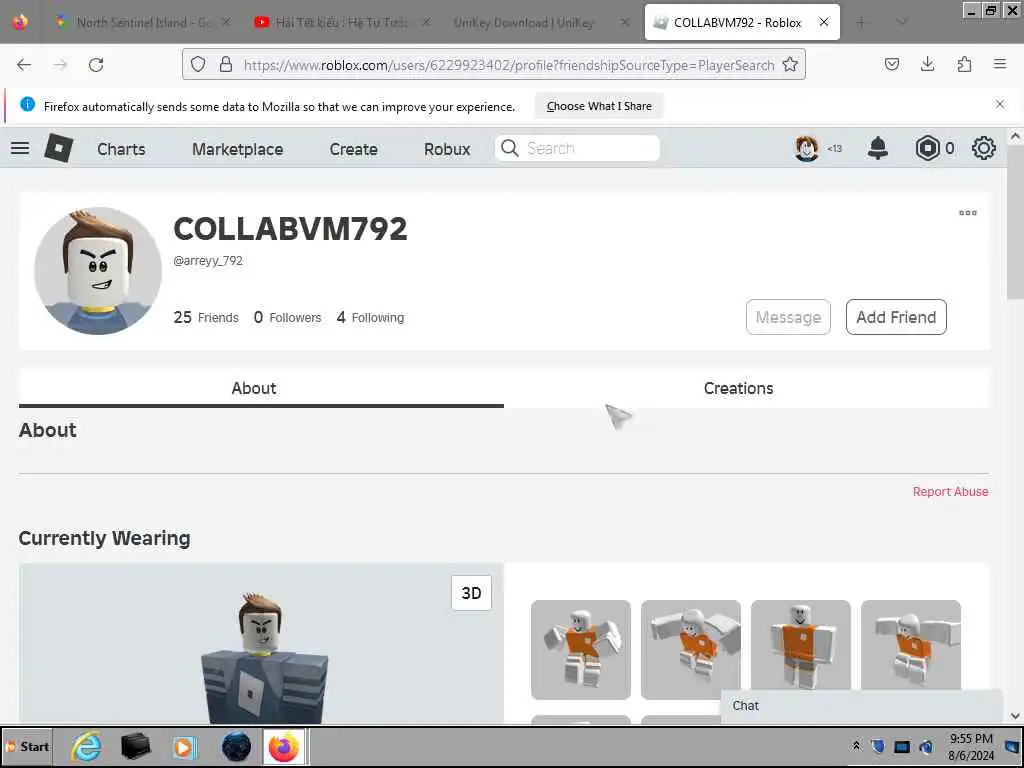
Task: Click the Firefox taskbar icon
Action: (x=284, y=747)
